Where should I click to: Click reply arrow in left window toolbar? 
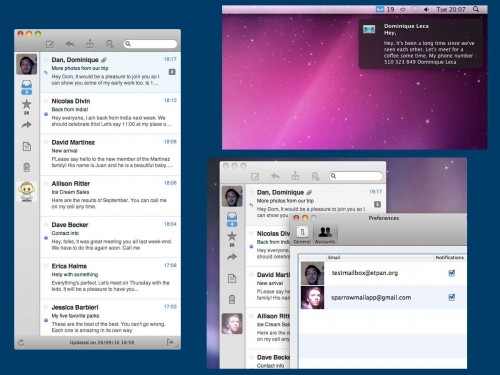point(70,44)
